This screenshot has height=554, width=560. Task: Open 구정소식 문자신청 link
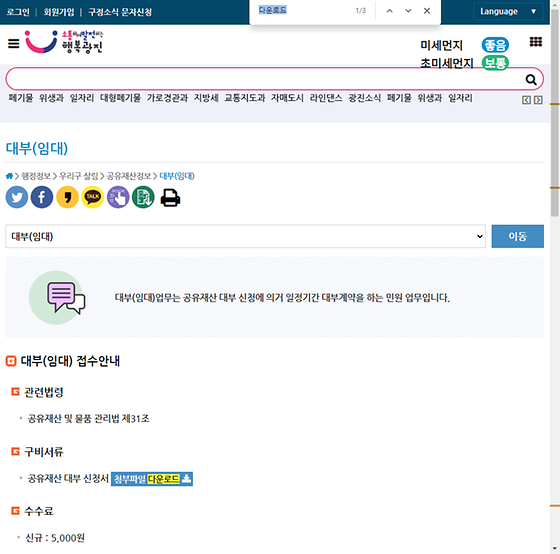(x=120, y=12)
